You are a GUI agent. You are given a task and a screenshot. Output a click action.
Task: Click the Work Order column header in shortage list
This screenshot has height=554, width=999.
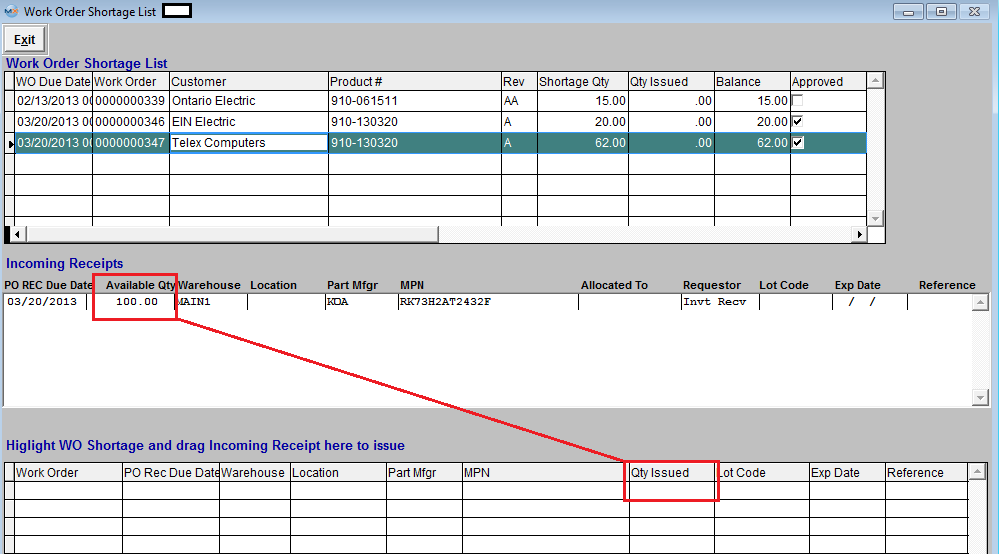[131, 82]
